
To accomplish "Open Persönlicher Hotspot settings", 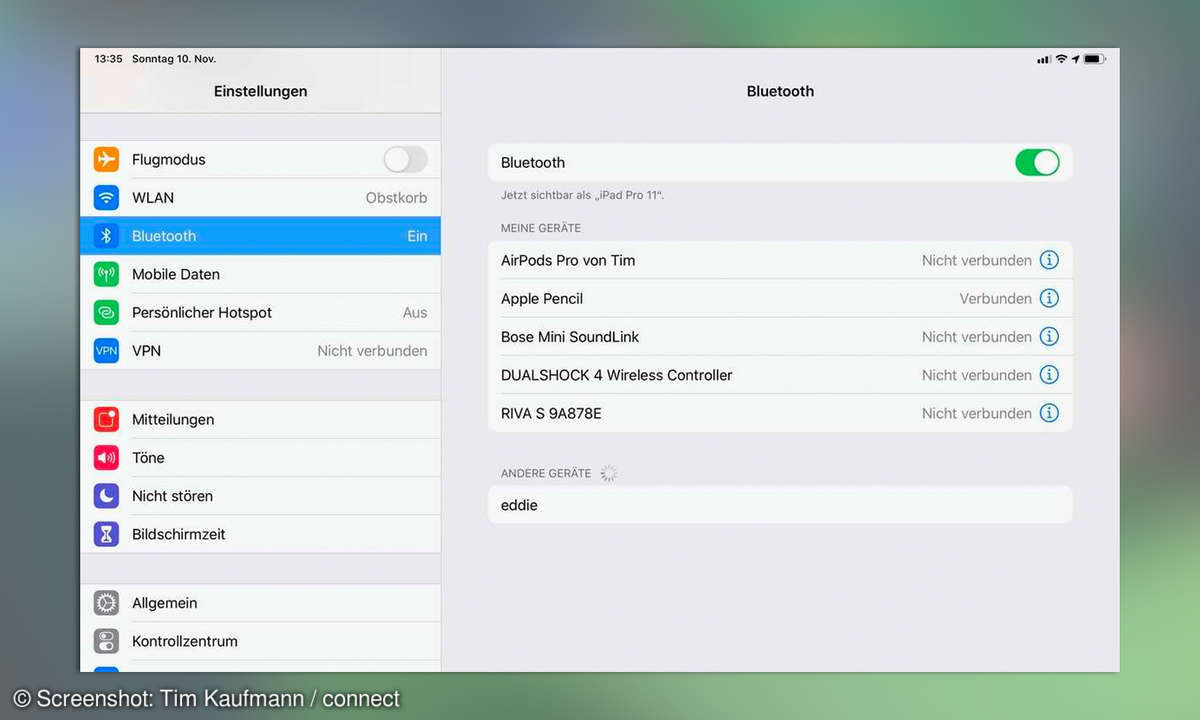I will tap(260, 312).
